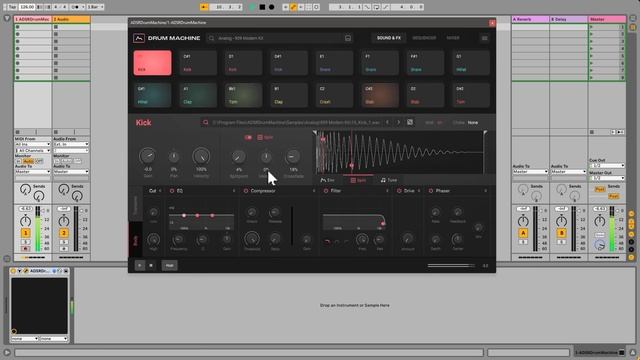The height and width of the screenshot is (360, 640).
Task: Open the Drum Machine hamburger menu
Action: 484,38
